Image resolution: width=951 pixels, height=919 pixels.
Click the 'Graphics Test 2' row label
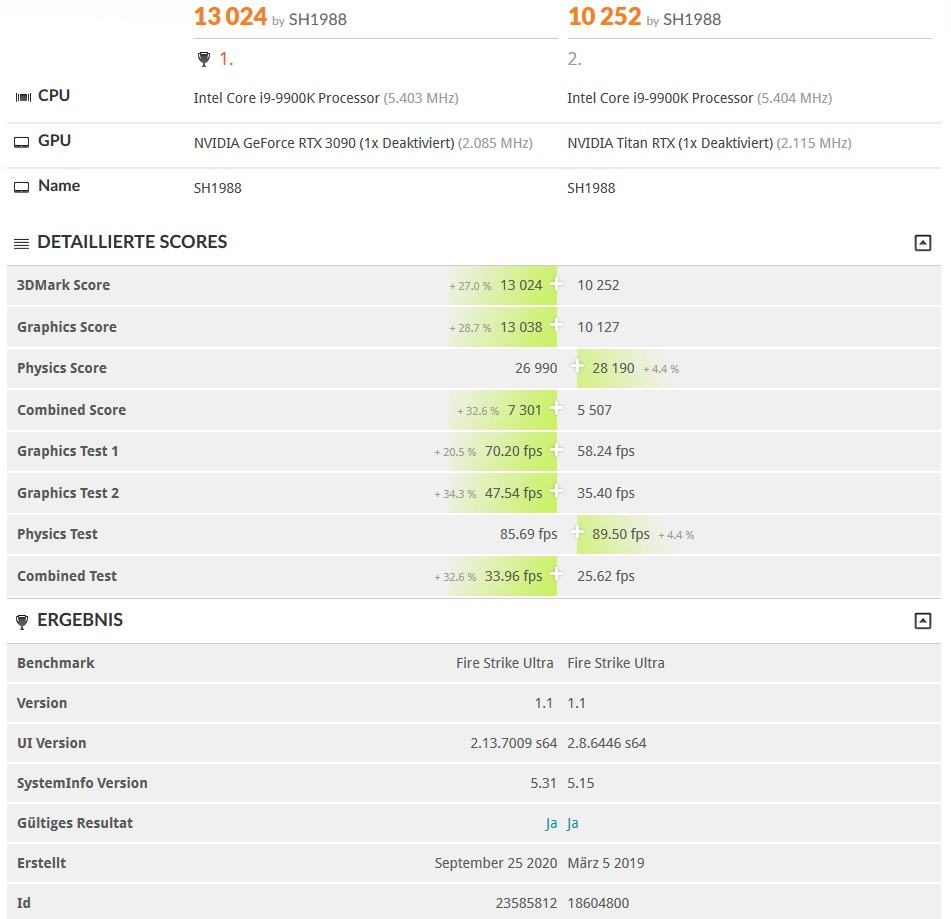click(x=68, y=493)
